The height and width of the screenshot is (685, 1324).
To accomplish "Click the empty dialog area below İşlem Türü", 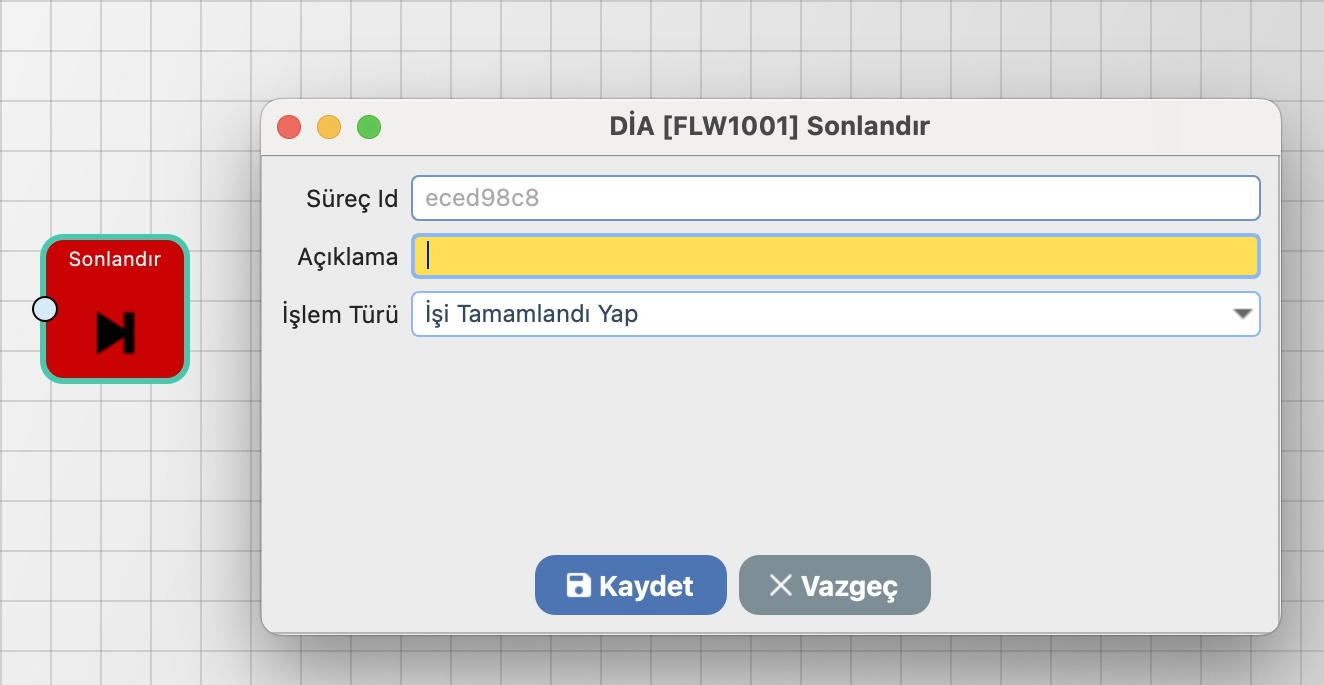I will tap(770, 440).
